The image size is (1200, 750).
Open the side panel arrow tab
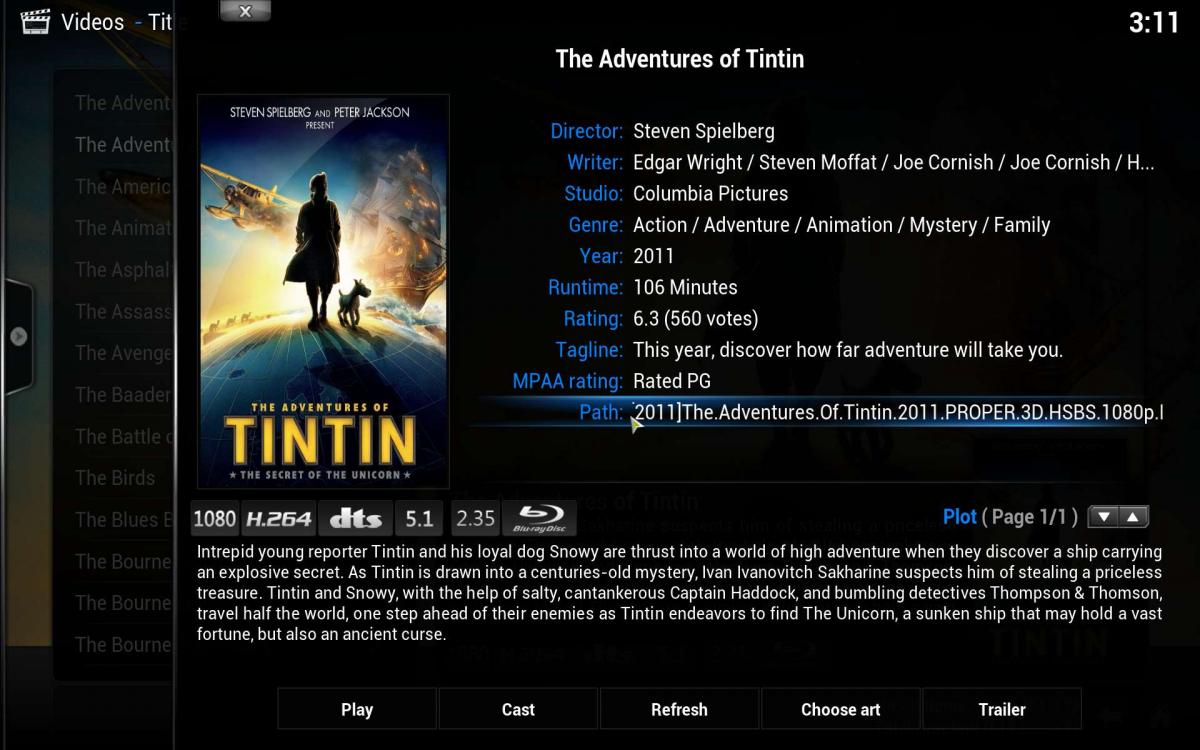18,336
